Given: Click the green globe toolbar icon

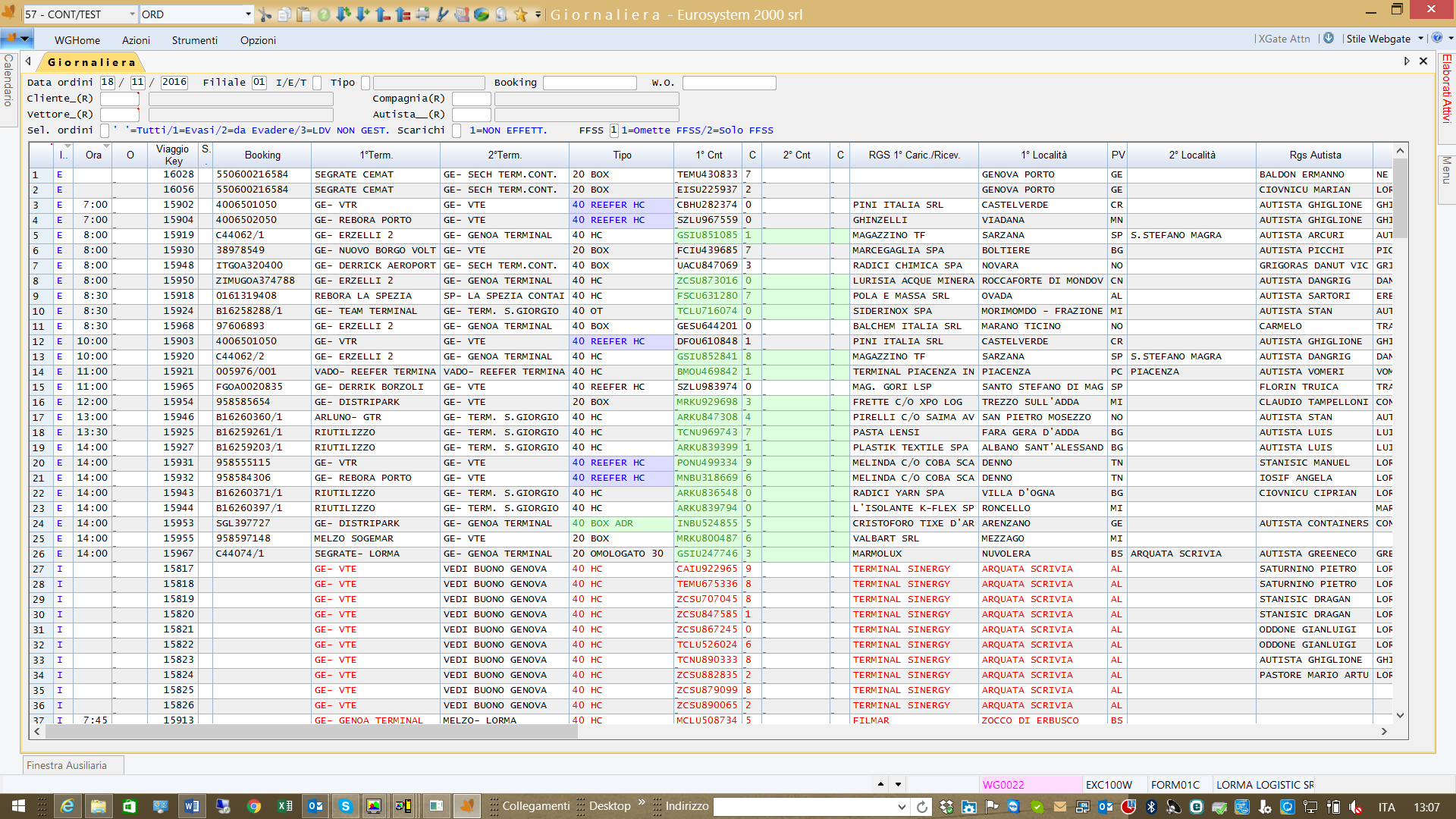Looking at the screenshot, I should click(x=482, y=14).
